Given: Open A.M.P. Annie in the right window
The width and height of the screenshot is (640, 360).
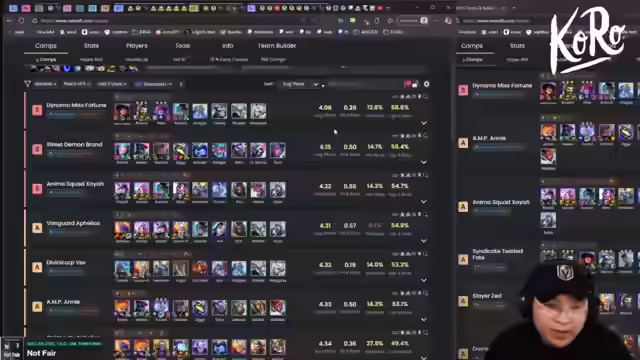Looking at the screenshot, I should click(489, 138).
